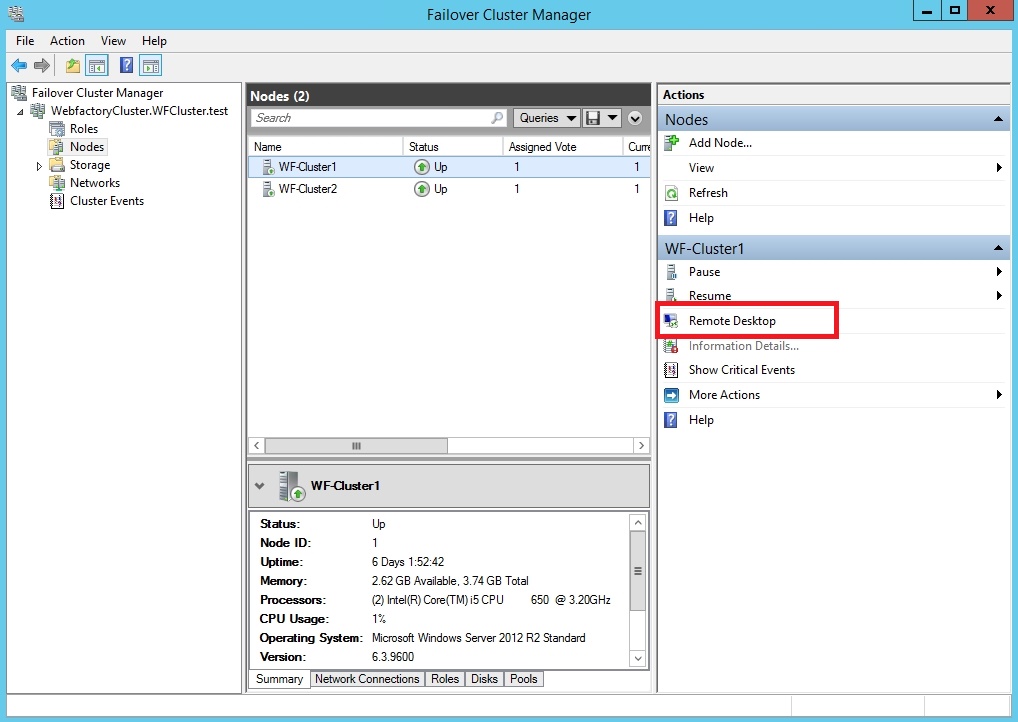1018x722 pixels.
Task: Open the View menu in the menu bar
Action: 113,41
